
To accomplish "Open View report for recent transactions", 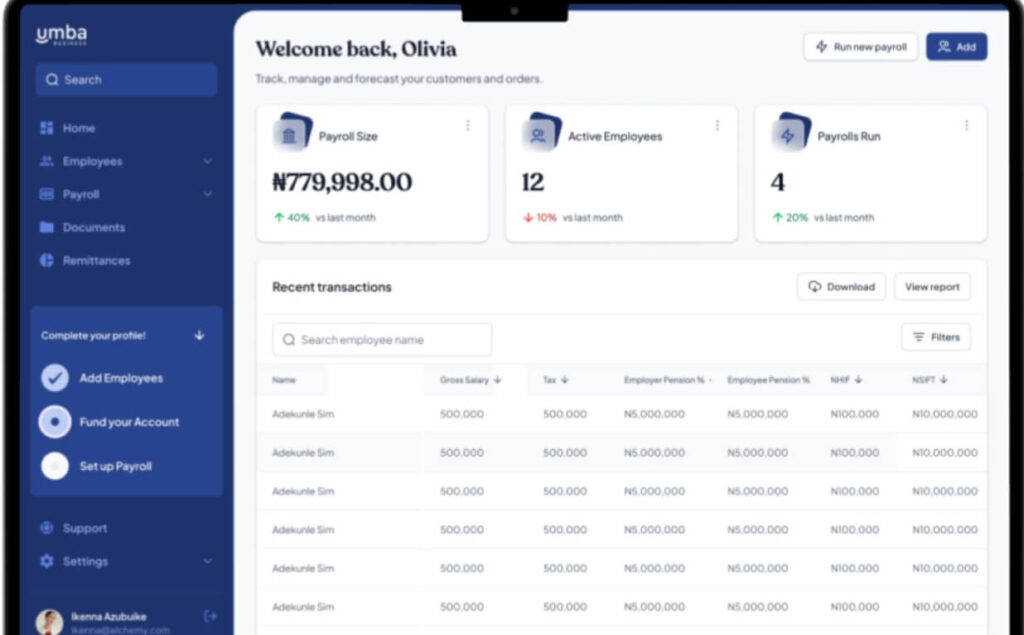I will click(931, 286).
